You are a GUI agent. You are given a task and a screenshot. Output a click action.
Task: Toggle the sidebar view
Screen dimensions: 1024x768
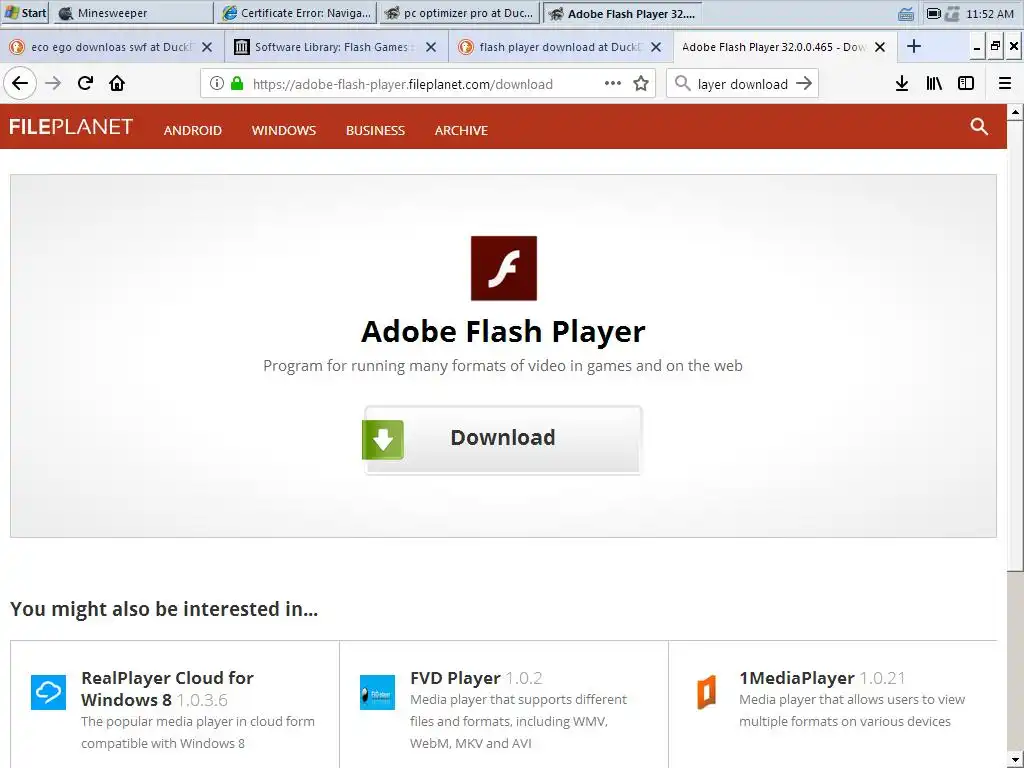coord(966,84)
